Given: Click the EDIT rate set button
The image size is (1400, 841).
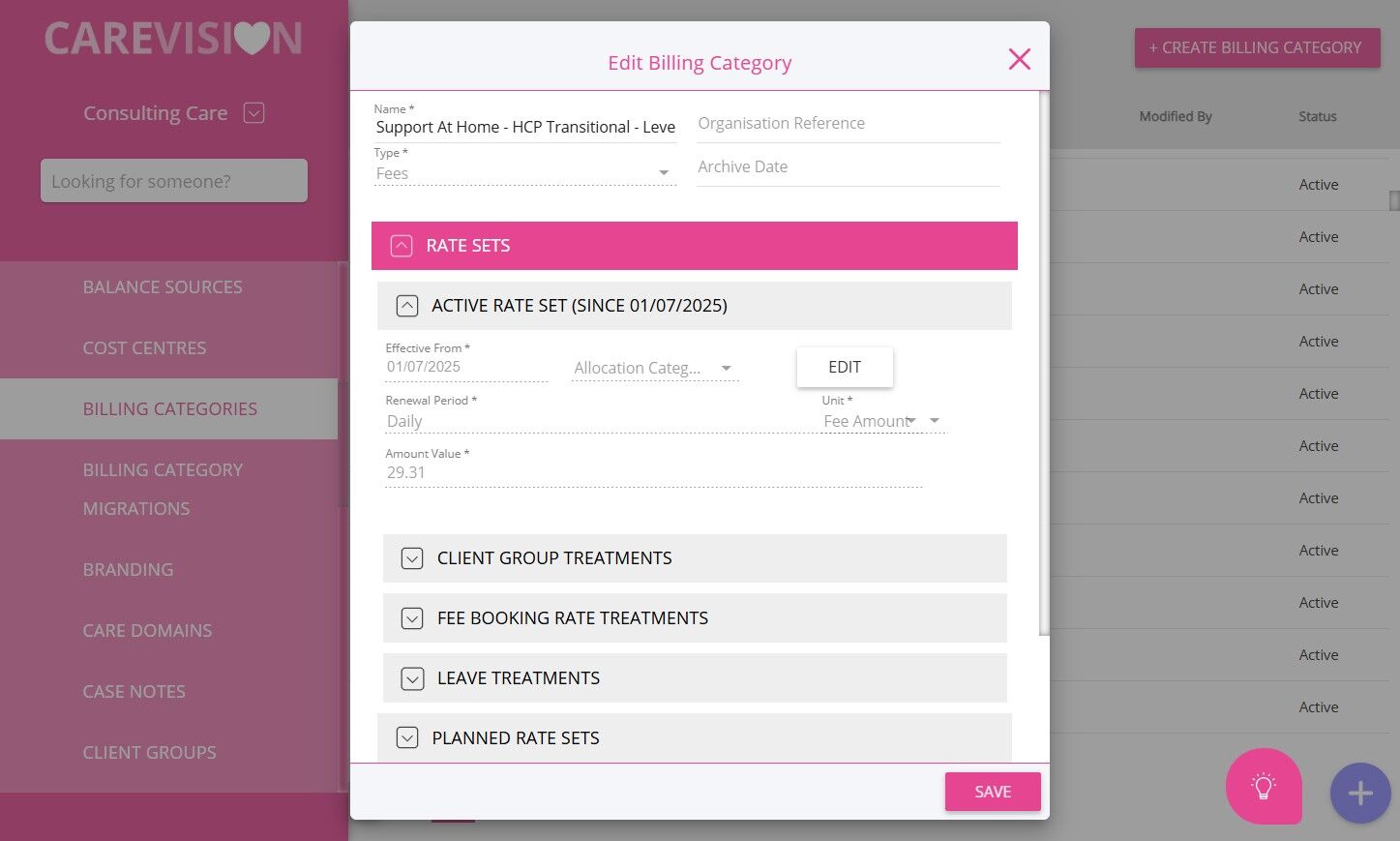Looking at the screenshot, I should point(845,367).
